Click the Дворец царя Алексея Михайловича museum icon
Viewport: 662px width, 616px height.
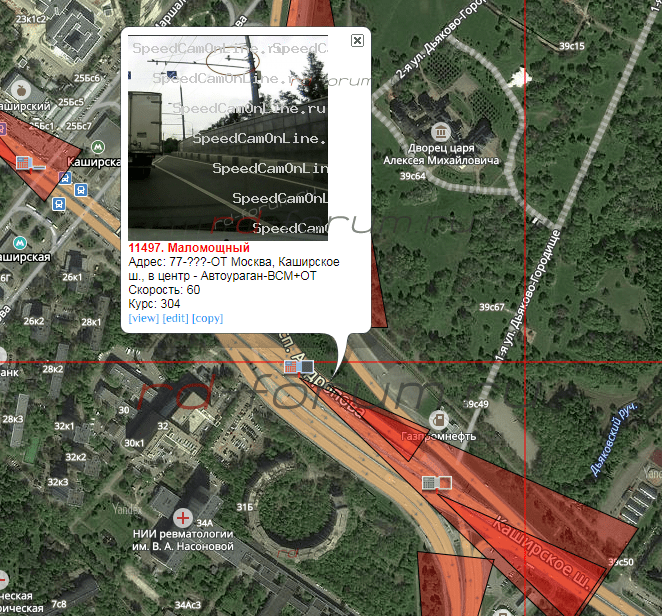(x=441, y=132)
